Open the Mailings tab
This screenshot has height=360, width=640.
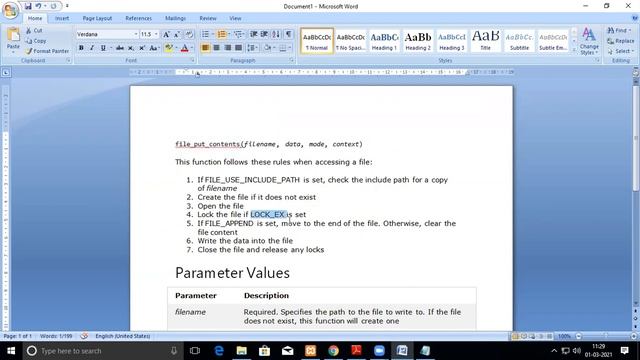[x=176, y=18]
